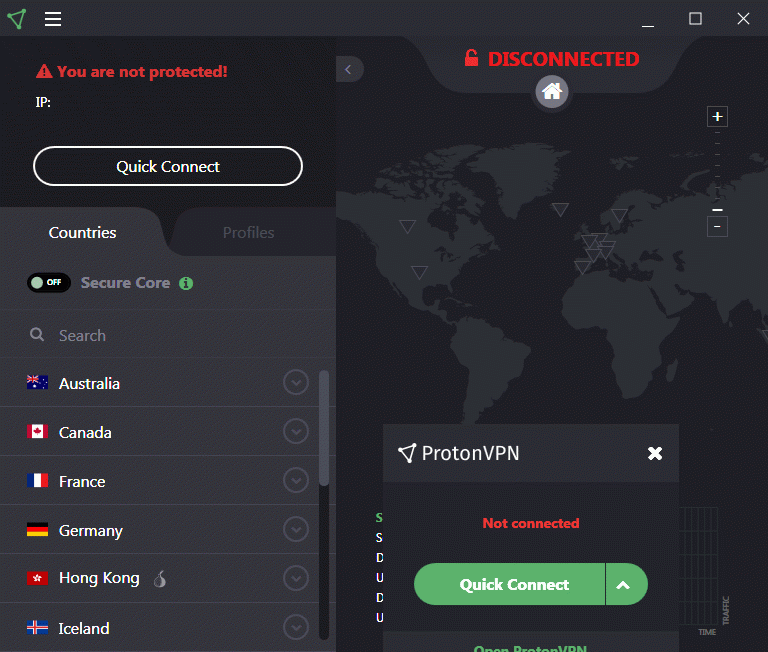The height and width of the screenshot is (652, 768).
Task: Click Tor onion icon next to Hong Kong
Action: [x=160, y=579]
